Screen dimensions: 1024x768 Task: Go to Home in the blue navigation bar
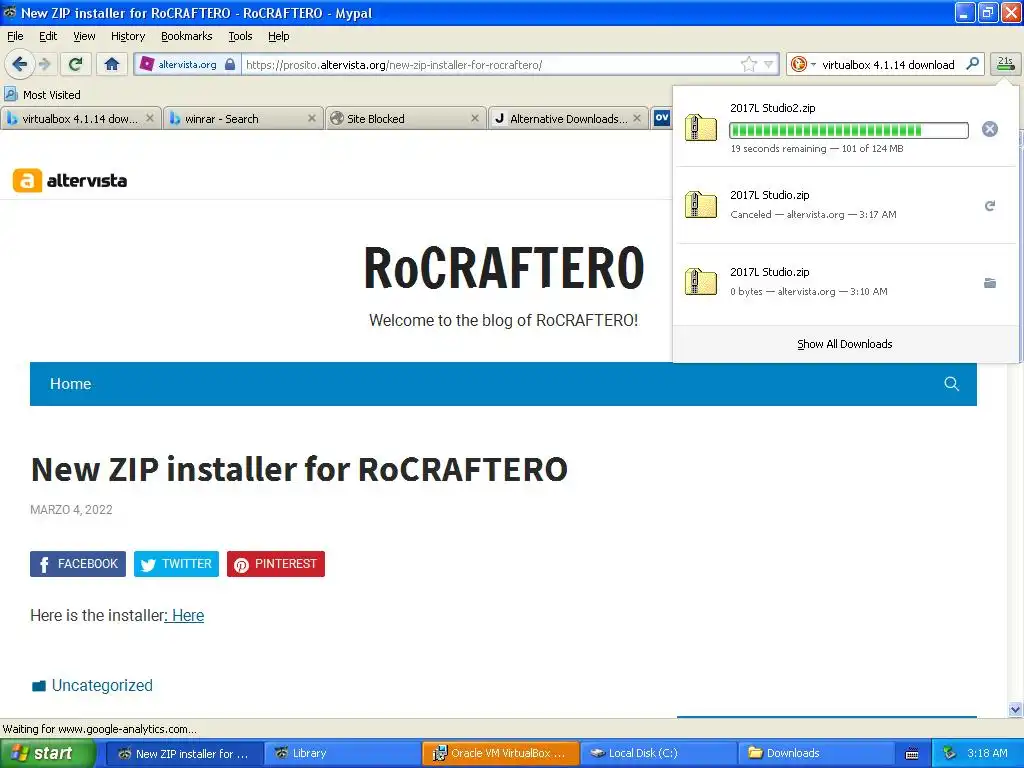(71, 383)
